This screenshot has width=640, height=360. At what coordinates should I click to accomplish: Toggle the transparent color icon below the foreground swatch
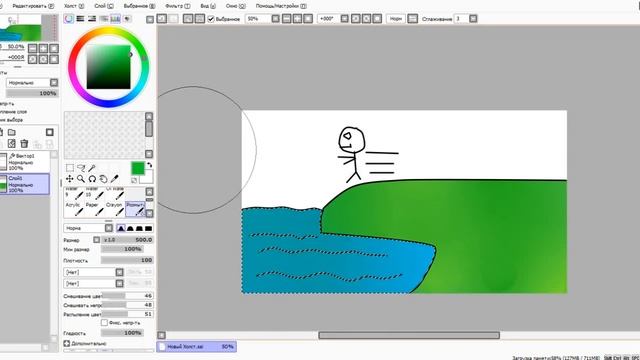tap(134, 180)
